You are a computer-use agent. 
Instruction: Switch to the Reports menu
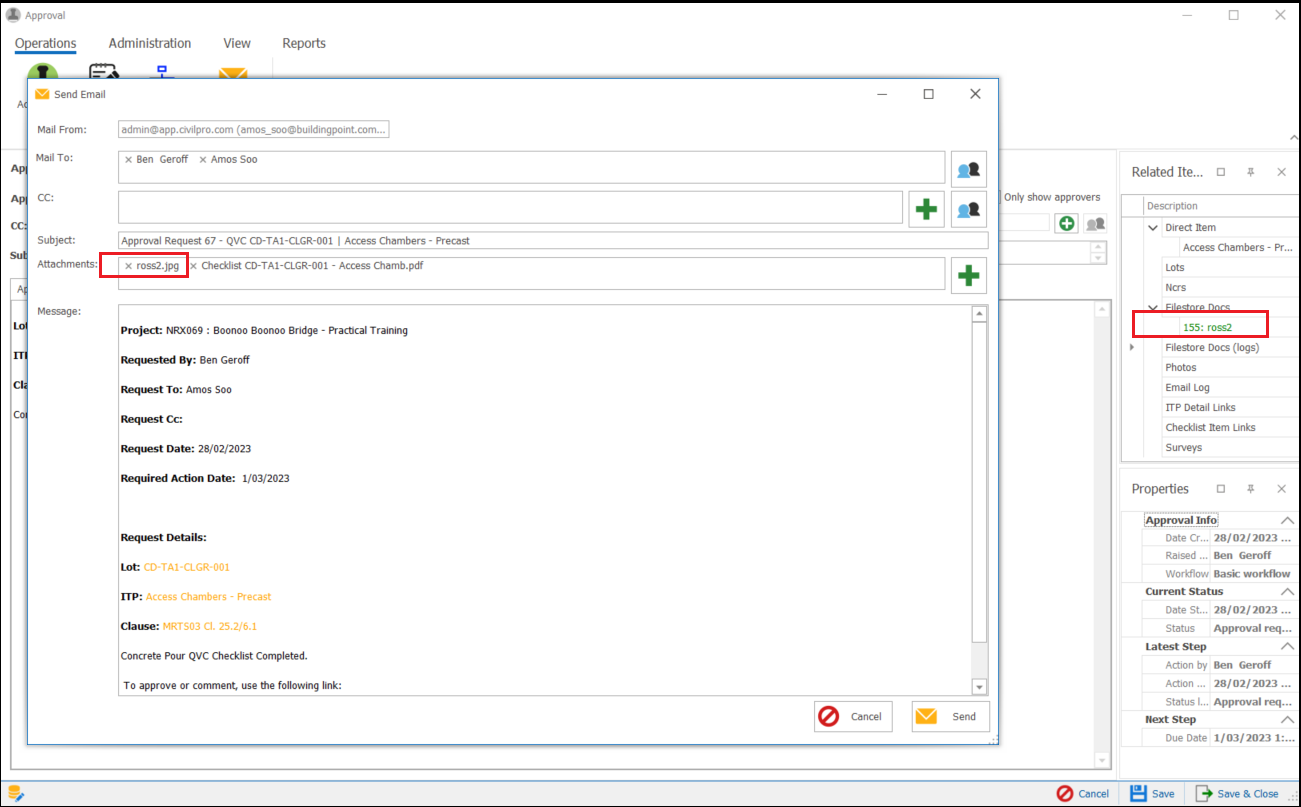click(x=303, y=43)
